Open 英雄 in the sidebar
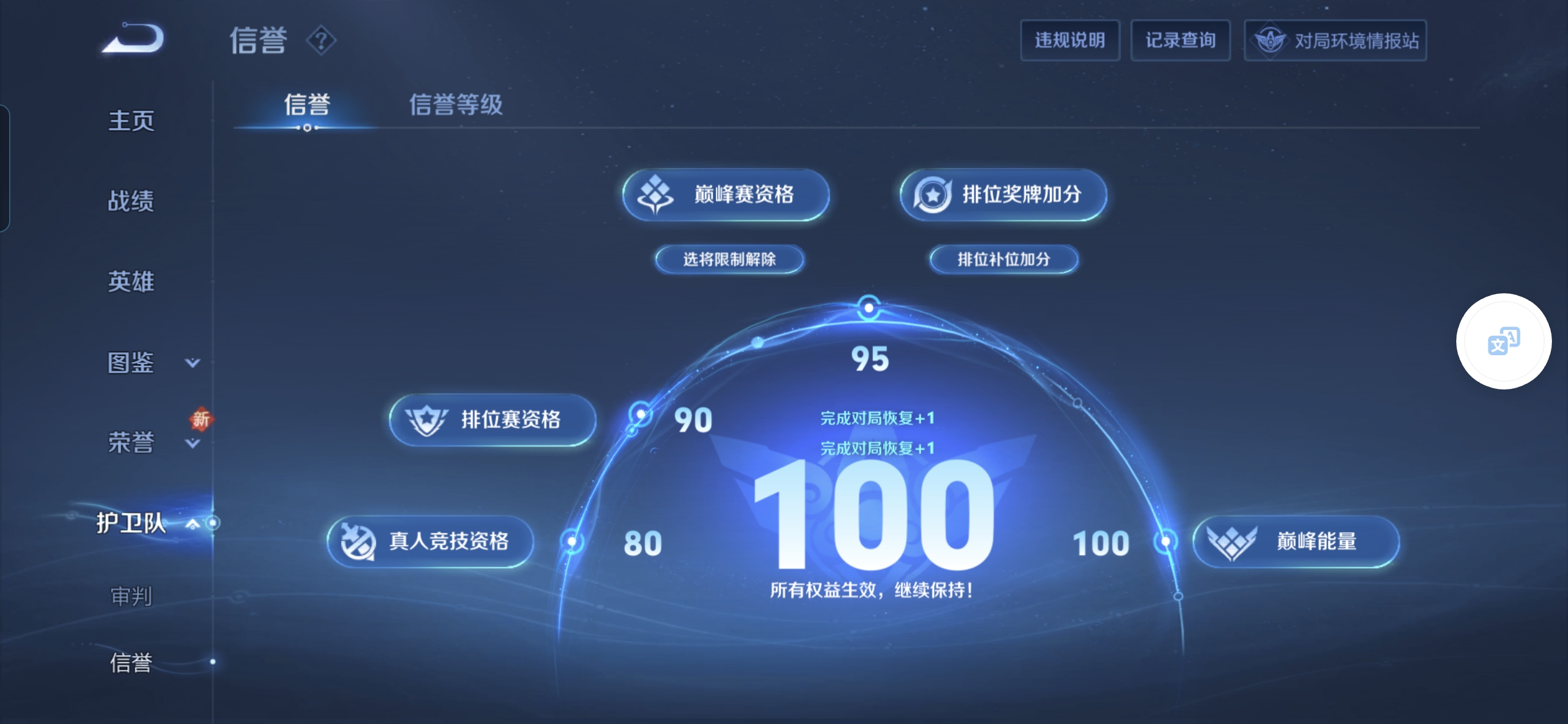Viewport: 1568px width, 724px height. 131,281
